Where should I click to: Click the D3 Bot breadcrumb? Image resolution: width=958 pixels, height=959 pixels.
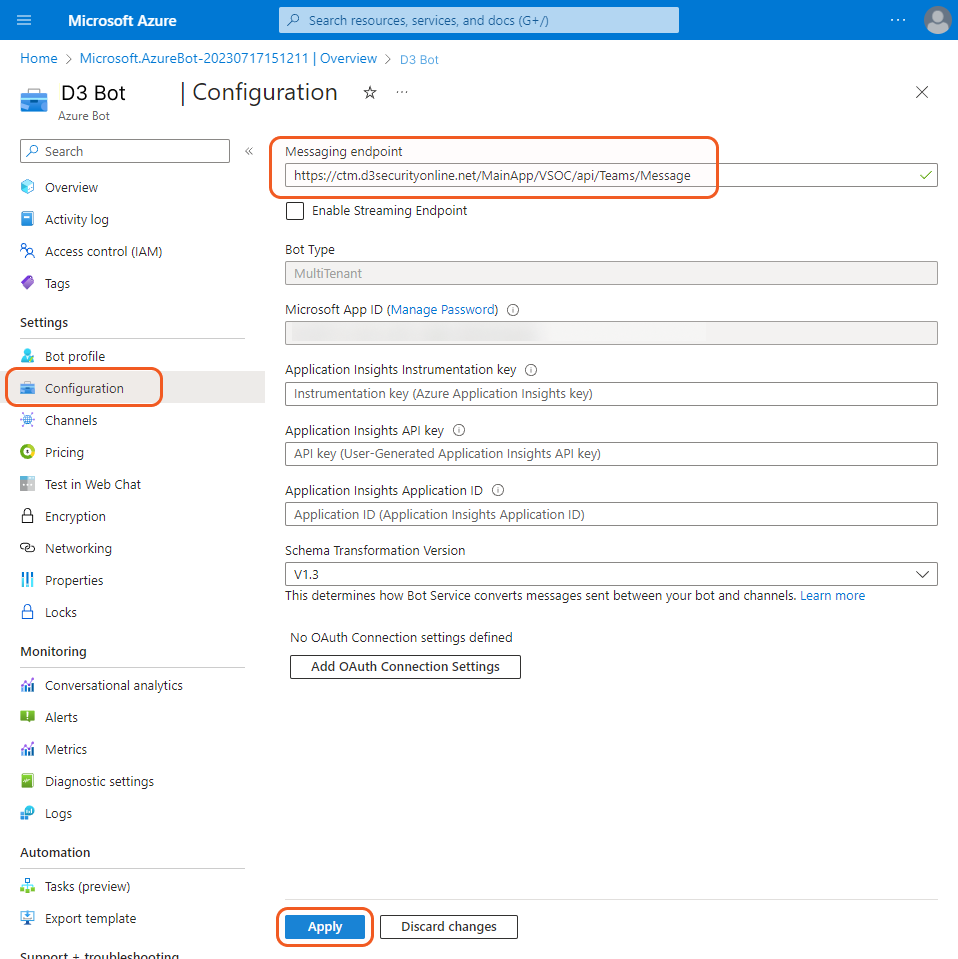tap(419, 59)
